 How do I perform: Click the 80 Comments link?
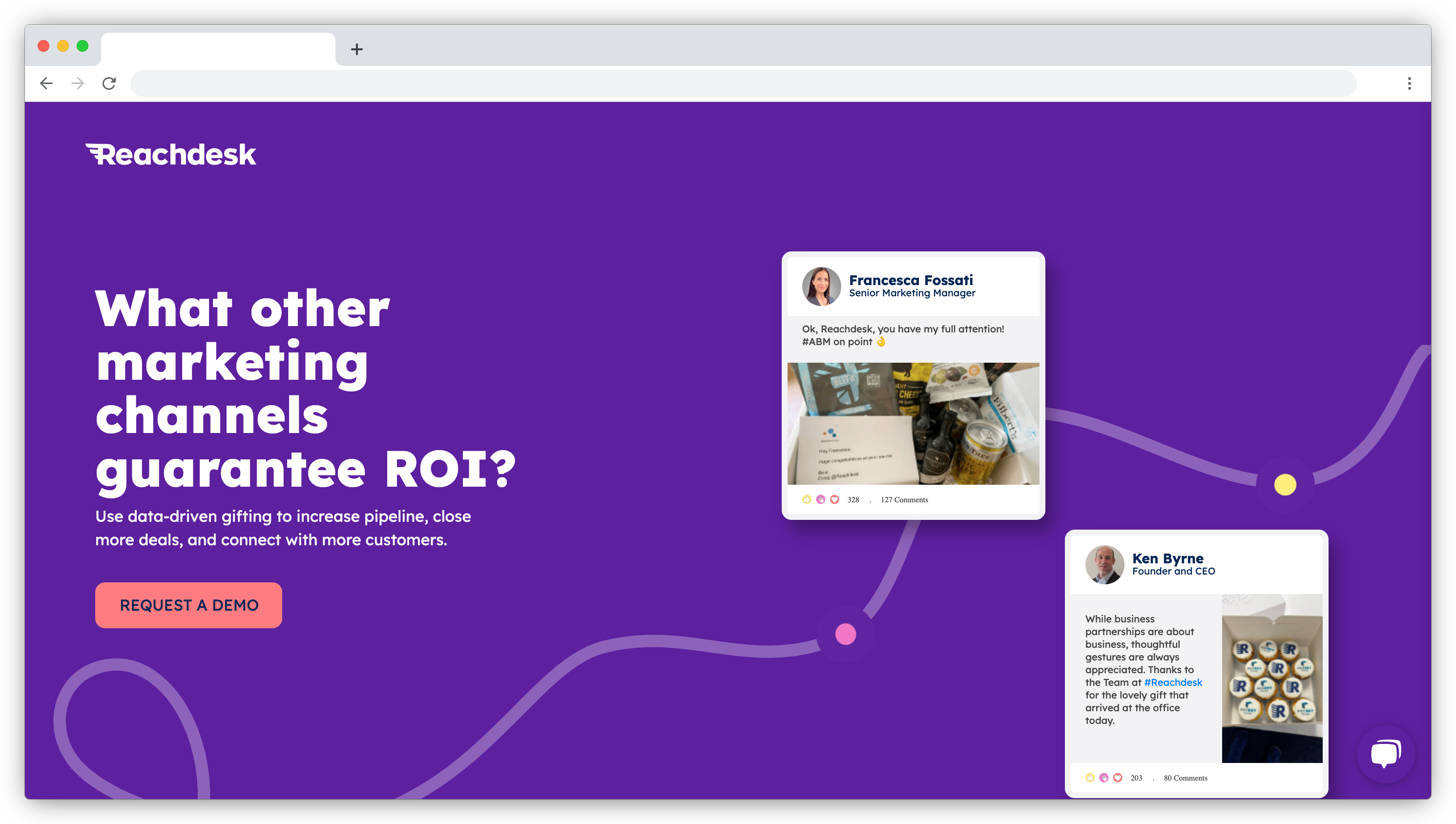1185,778
